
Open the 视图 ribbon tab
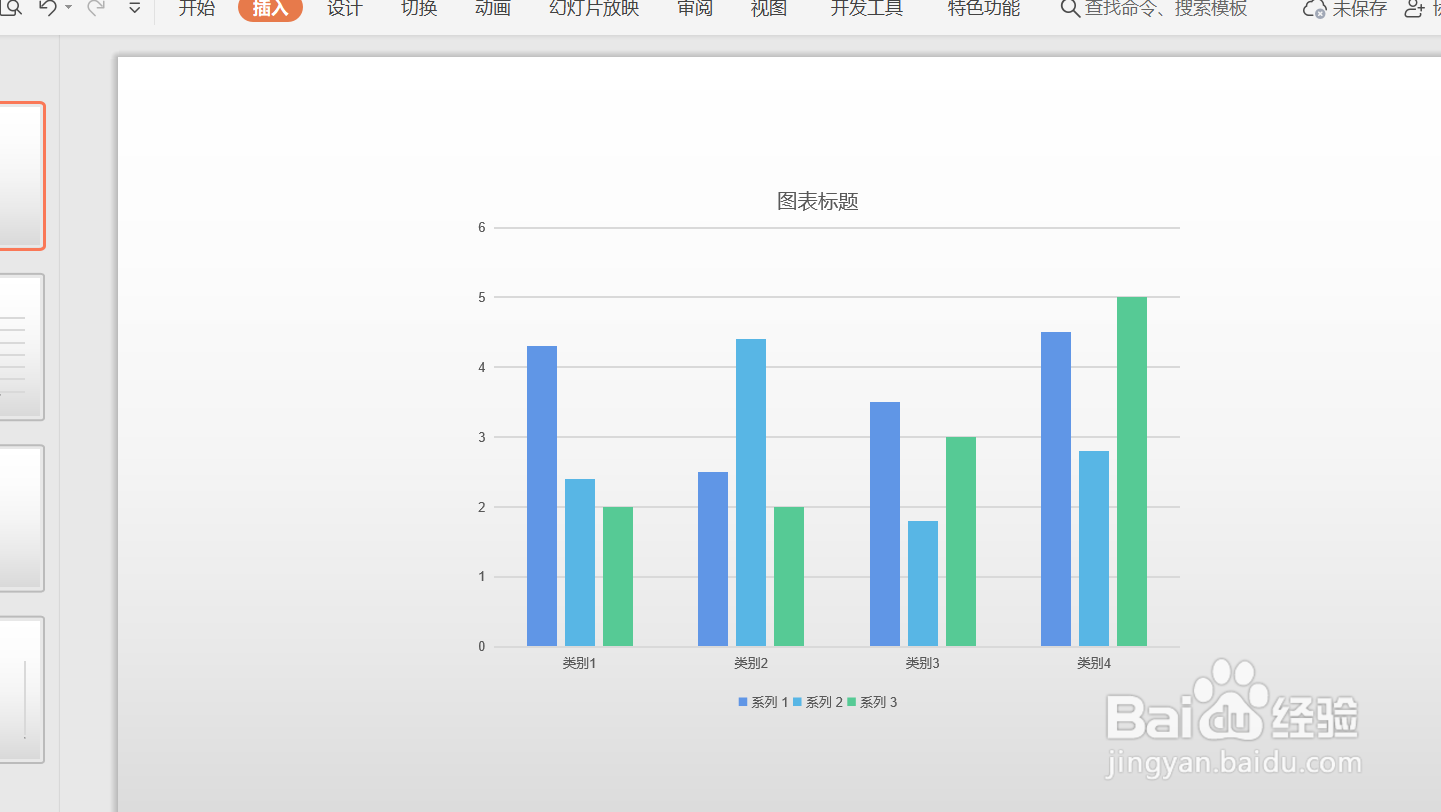click(767, 9)
